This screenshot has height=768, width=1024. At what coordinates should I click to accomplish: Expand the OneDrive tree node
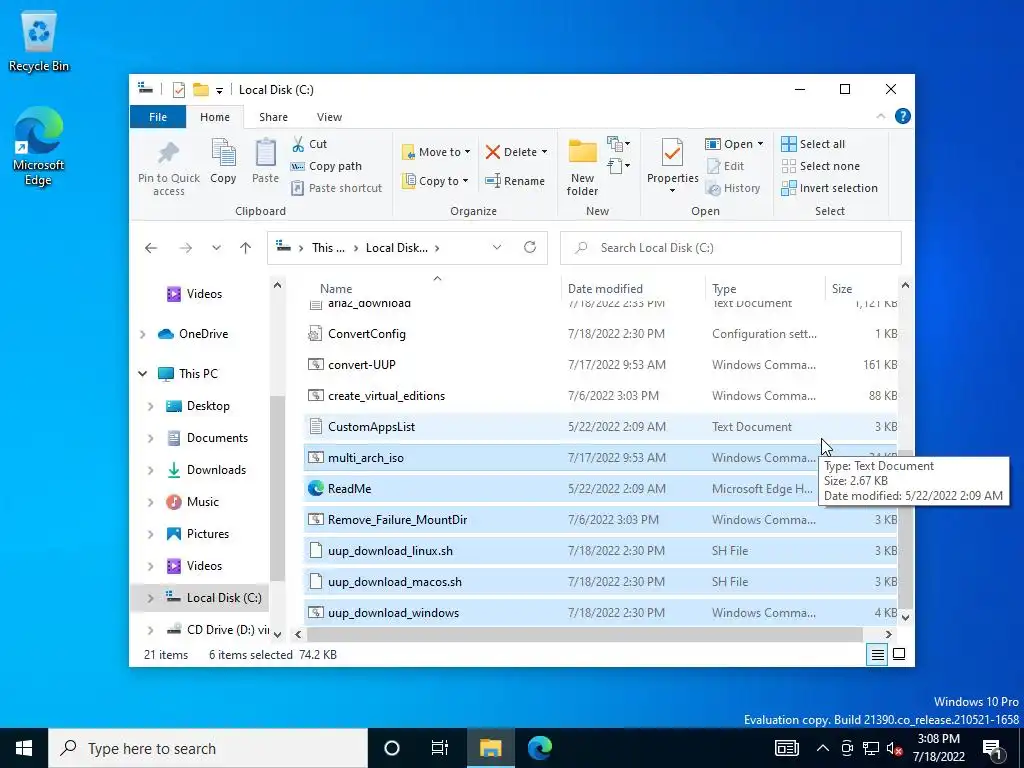(x=143, y=334)
